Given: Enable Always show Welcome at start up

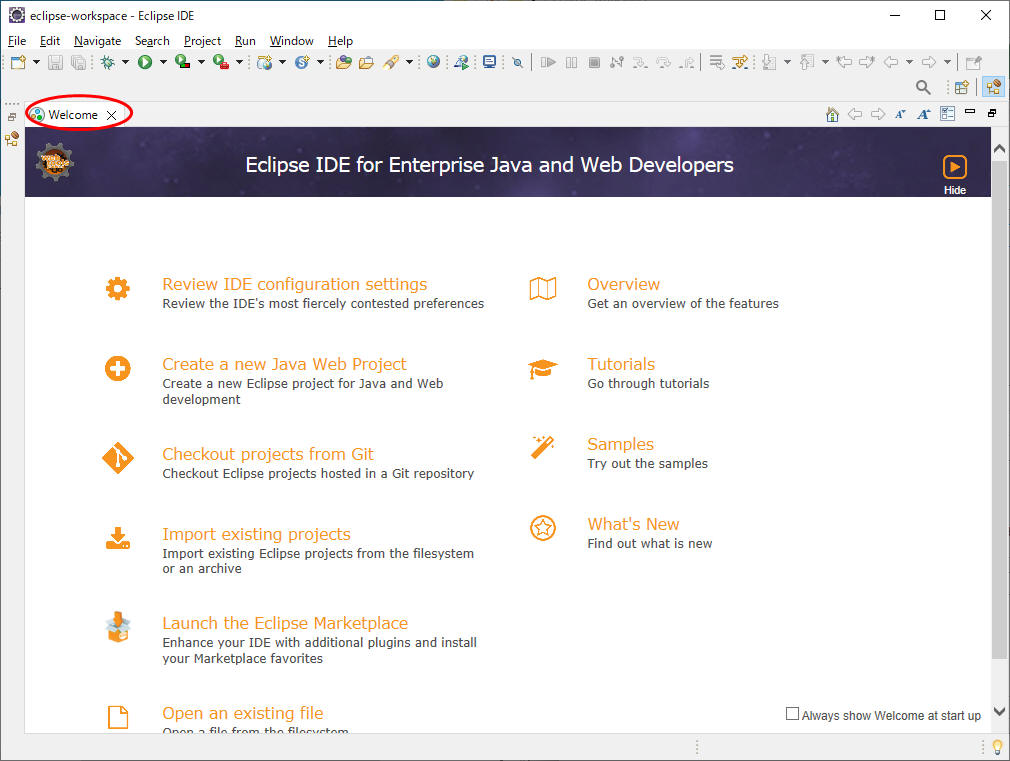Looking at the screenshot, I should click(793, 714).
